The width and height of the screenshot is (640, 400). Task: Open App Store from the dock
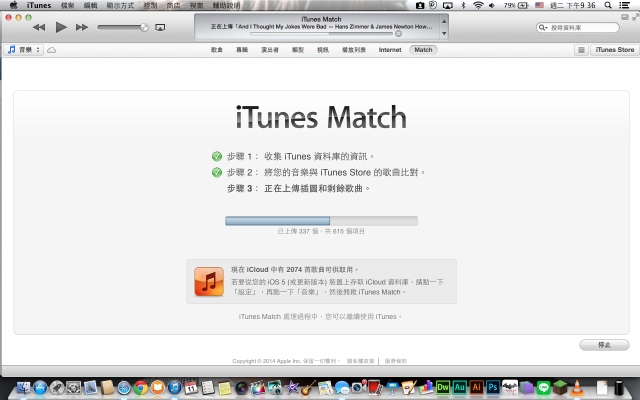[40, 387]
